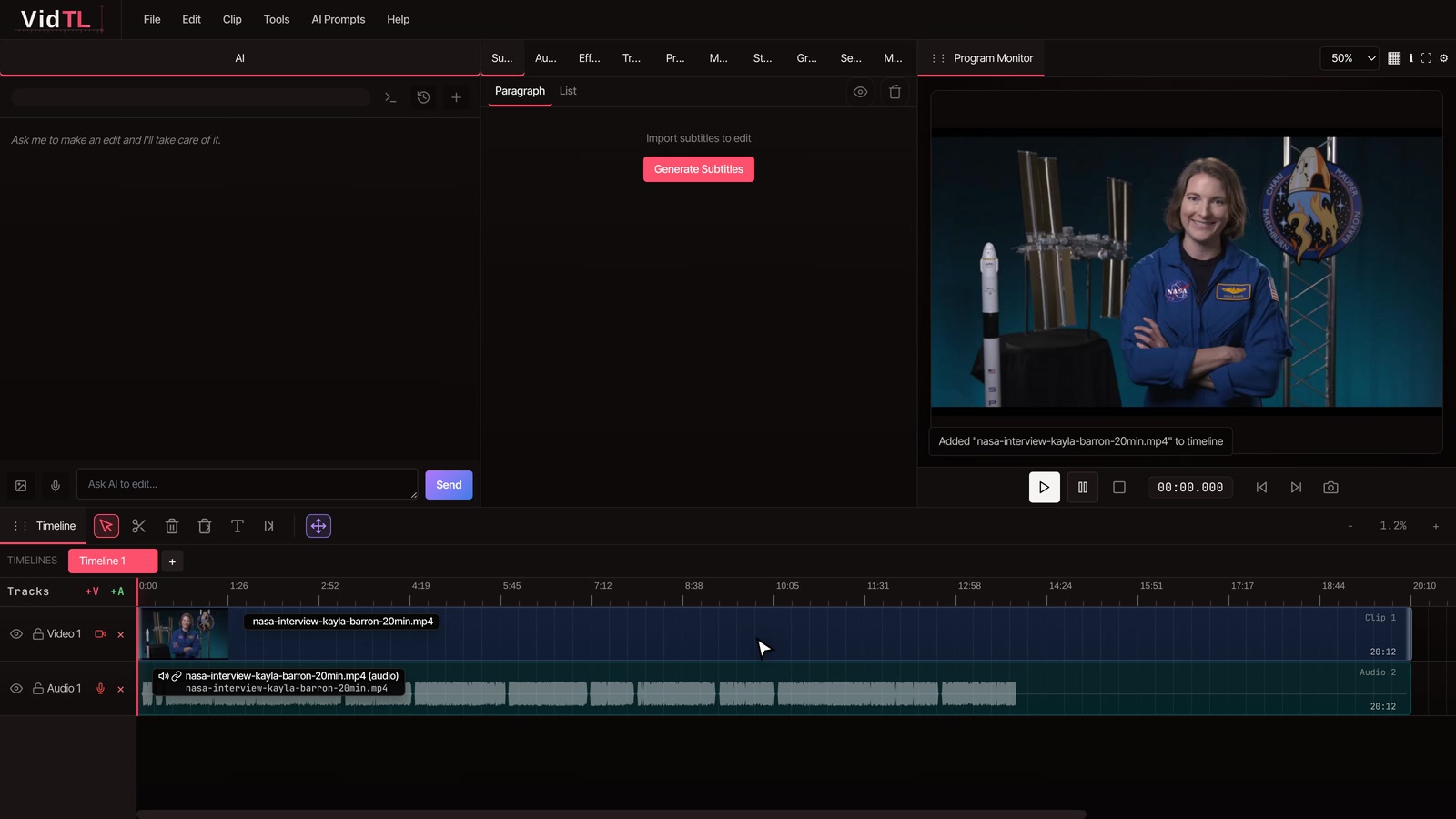Open the AI Prompts menu
Viewport: 1456px width, 819px height.
pyautogui.click(x=339, y=19)
